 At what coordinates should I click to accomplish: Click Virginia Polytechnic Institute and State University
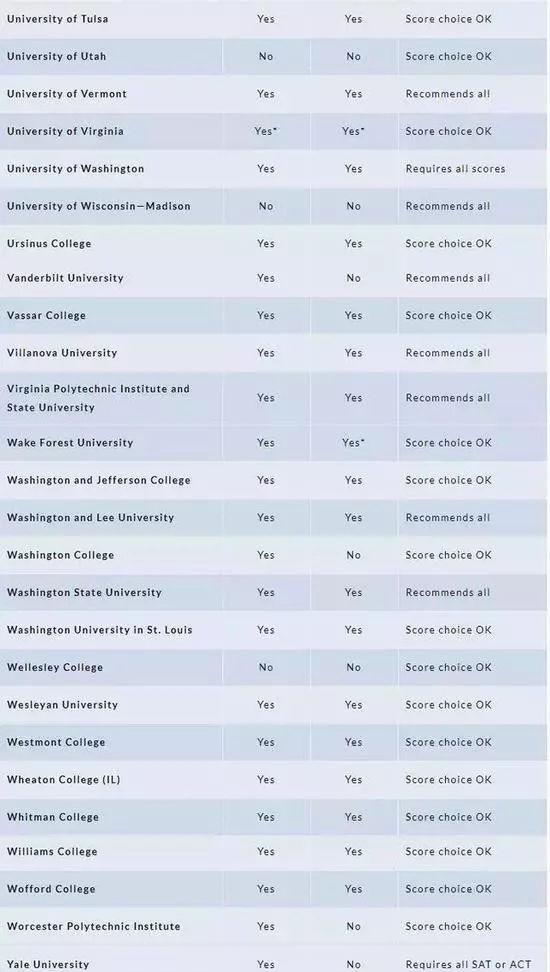[x=98, y=399]
